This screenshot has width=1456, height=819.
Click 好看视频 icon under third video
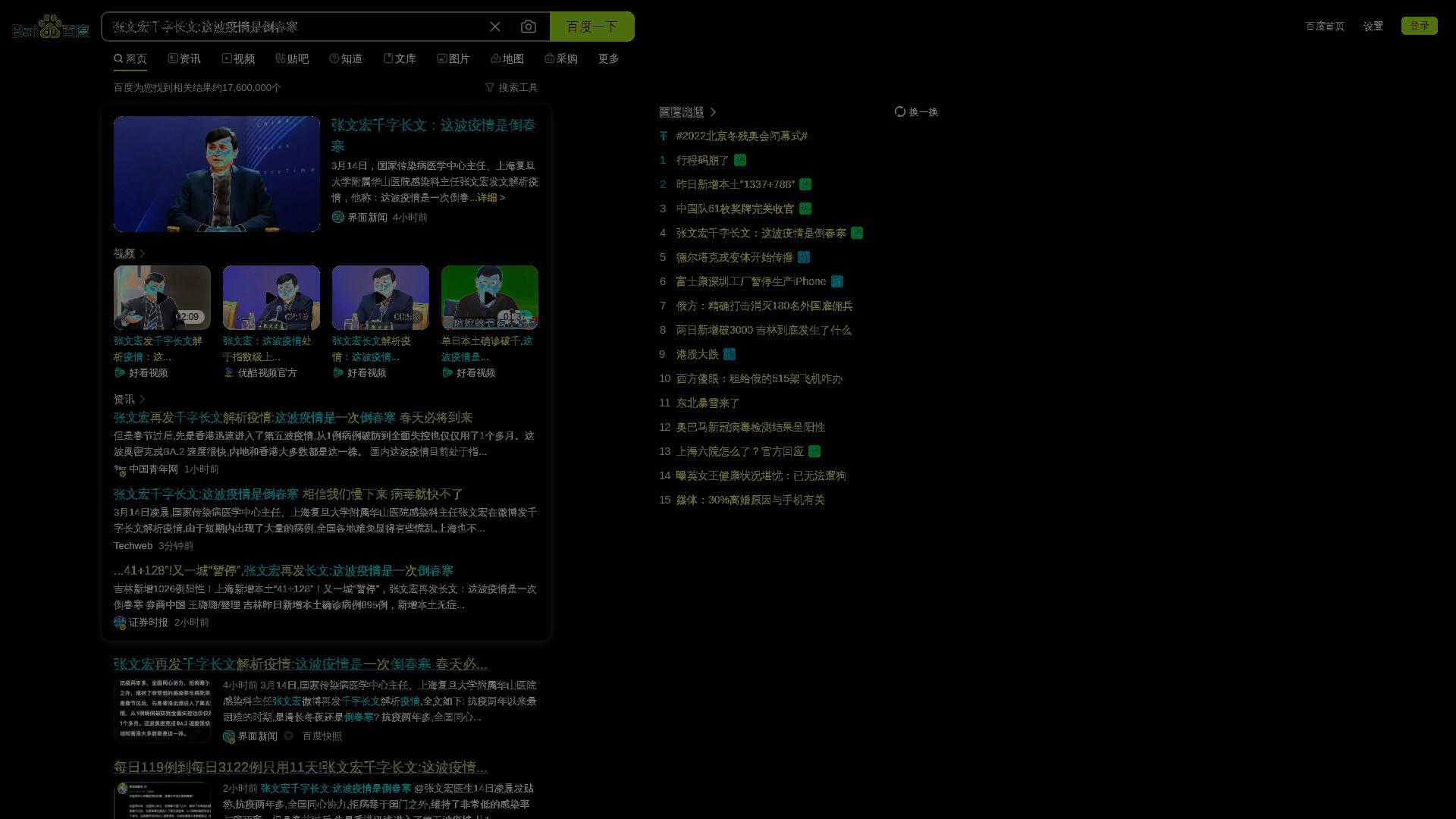click(x=338, y=372)
